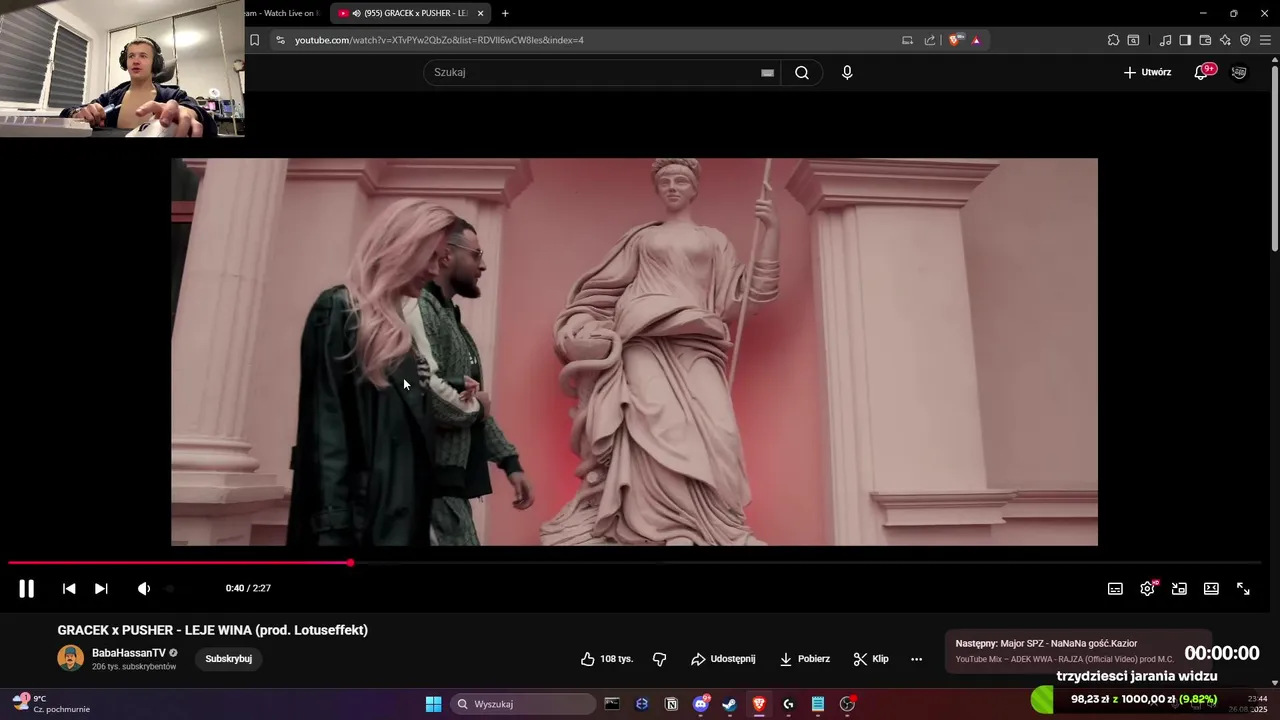Open Brave Wallet icon
The image size is (1280, 720).
(1205, 40)
